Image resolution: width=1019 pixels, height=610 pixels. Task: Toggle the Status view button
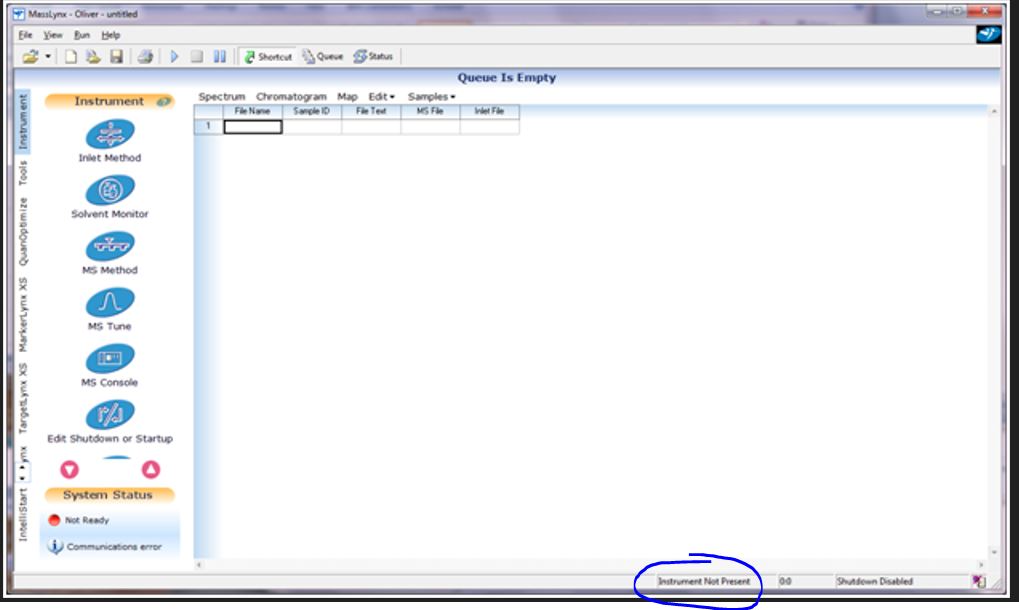click(x=373, y=57)
